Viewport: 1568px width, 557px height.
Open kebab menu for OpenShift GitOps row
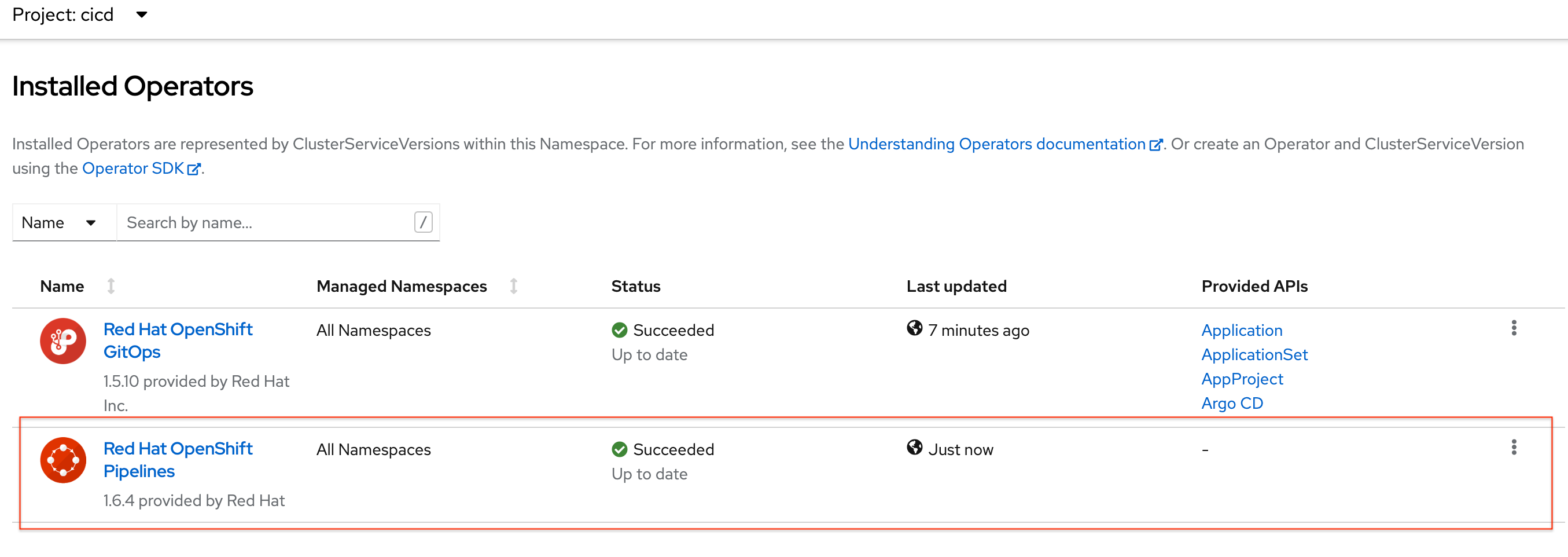pyautogui.click(x=1513, y=328)
